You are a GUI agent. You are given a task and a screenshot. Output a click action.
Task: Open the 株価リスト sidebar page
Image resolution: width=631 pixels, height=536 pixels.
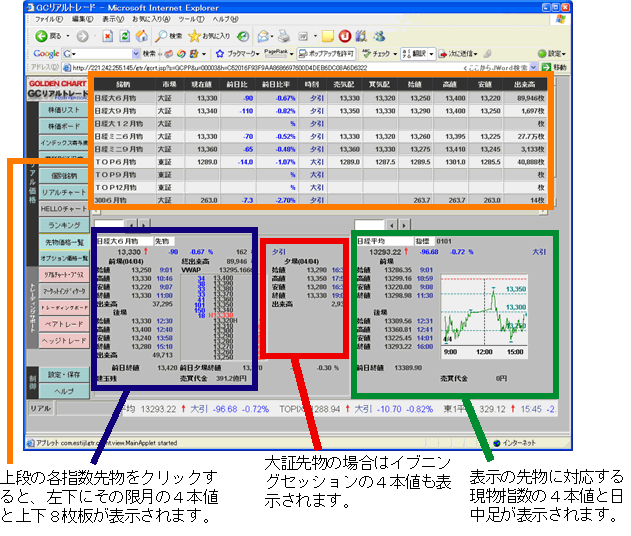(x=64, y=110)
